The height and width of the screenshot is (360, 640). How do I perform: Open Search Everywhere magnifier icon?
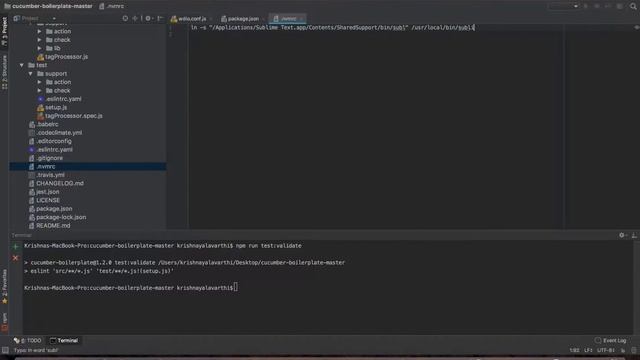tap(633, 6)
